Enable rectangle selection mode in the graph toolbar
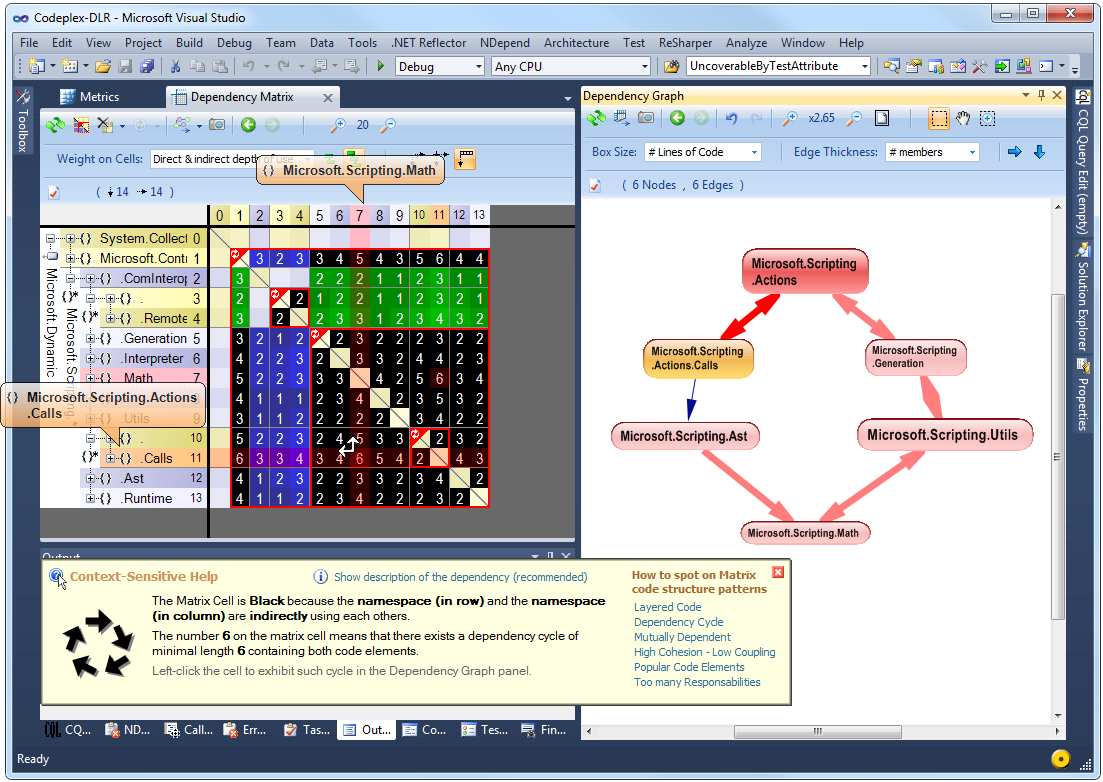This screenshot has height=782, width=1103. [x=938, y=118]
